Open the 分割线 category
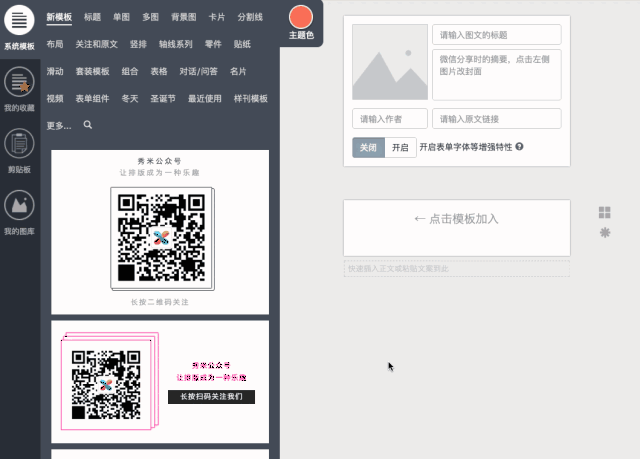The width and height of the screenshot is (640, 459). pos(250,17)
